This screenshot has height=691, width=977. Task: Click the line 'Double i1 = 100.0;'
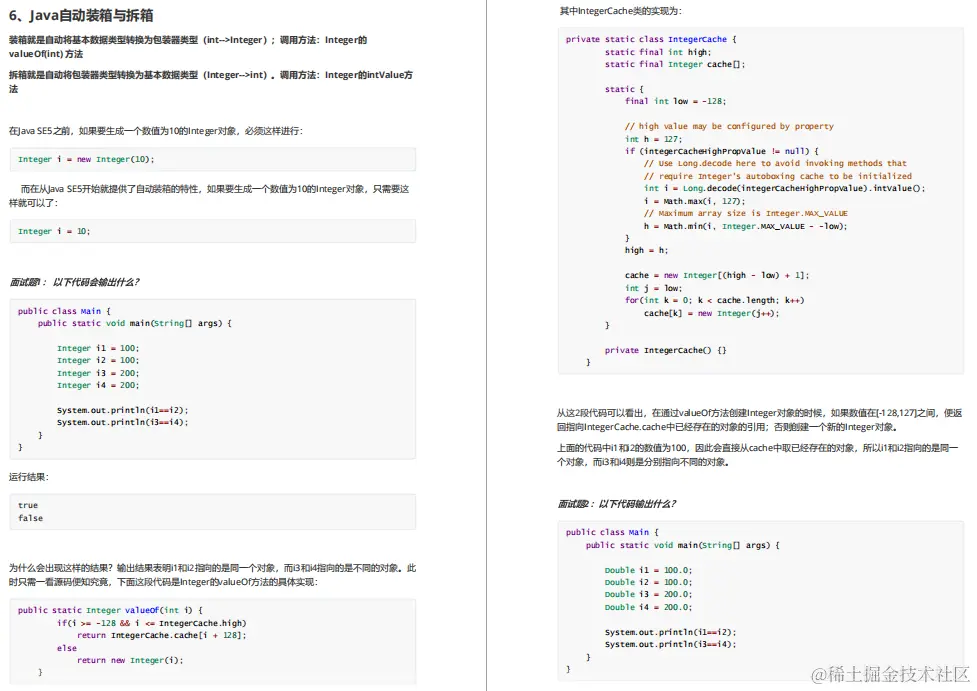(648, 570)
